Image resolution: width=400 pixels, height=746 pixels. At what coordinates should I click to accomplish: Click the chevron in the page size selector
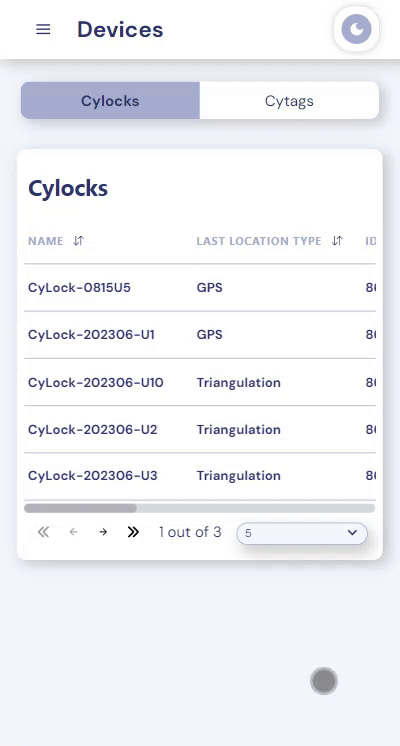click(352, 532)
